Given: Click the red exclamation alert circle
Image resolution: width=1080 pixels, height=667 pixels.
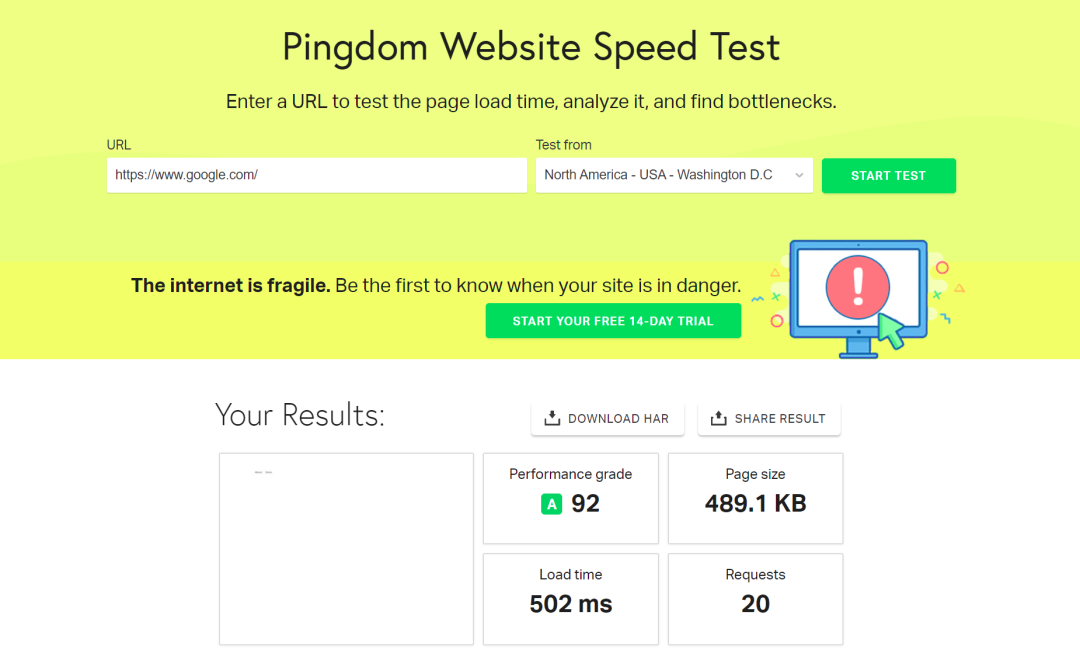Looking at the screenshot, I should (857, 285).
